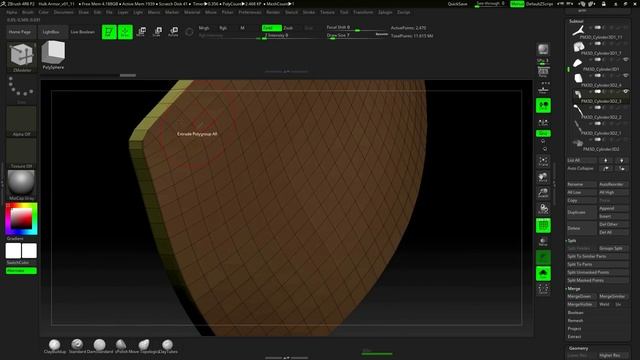Open the Alpha menu

pyautogui.click(x=12, y=12)
